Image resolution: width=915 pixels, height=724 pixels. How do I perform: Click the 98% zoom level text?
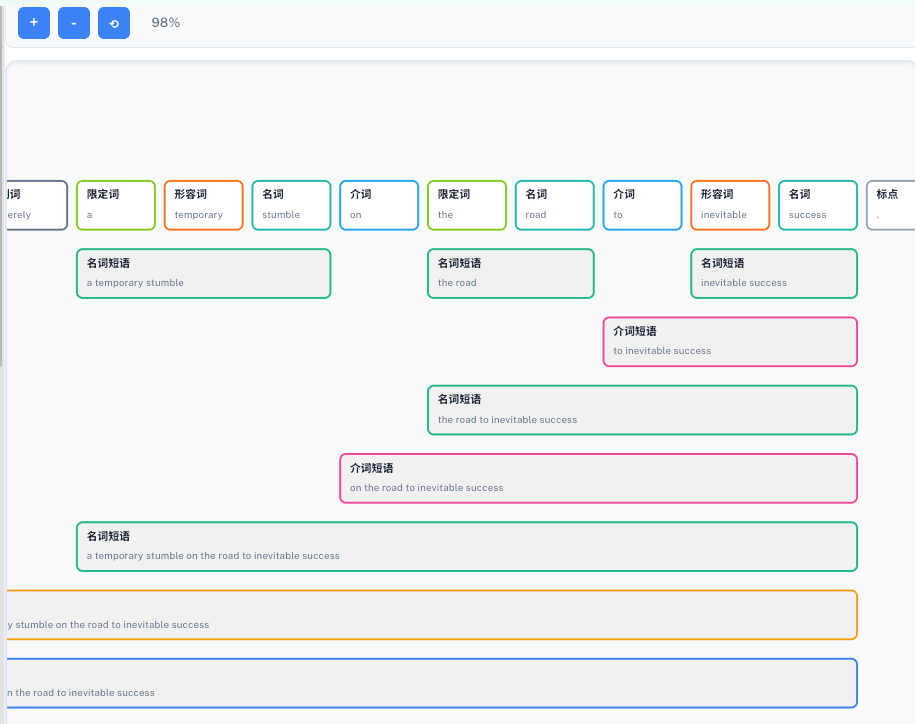[166, 23]
